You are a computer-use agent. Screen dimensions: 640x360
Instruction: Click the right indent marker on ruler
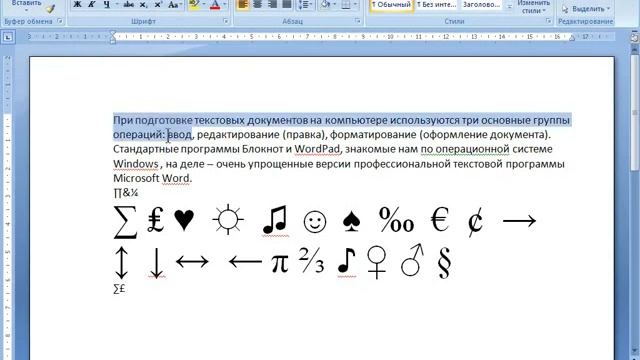pyautogui.click(x=572, y=38)
